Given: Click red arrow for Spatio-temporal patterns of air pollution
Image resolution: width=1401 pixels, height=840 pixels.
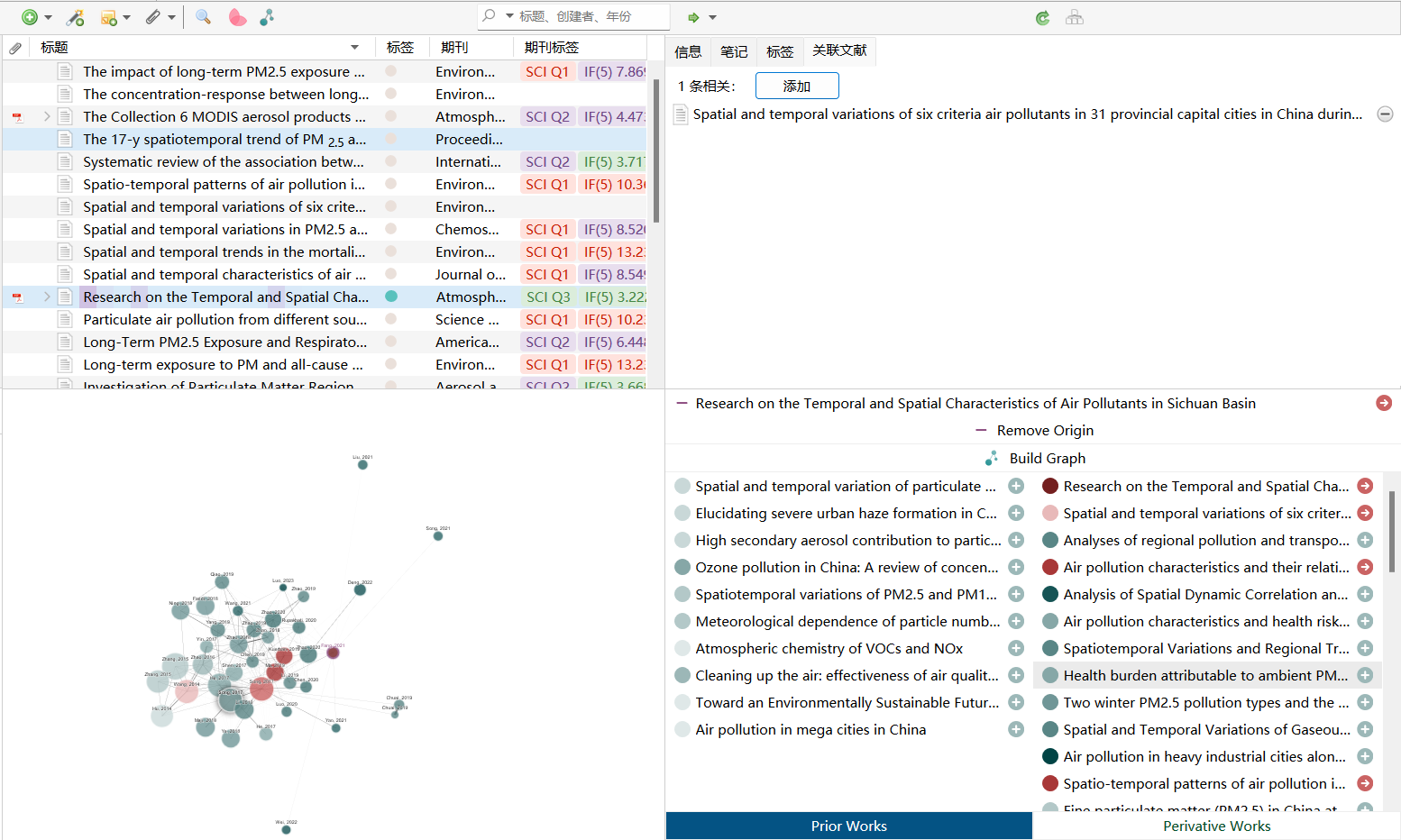Looking at the screenshot, I should 1365,783.
